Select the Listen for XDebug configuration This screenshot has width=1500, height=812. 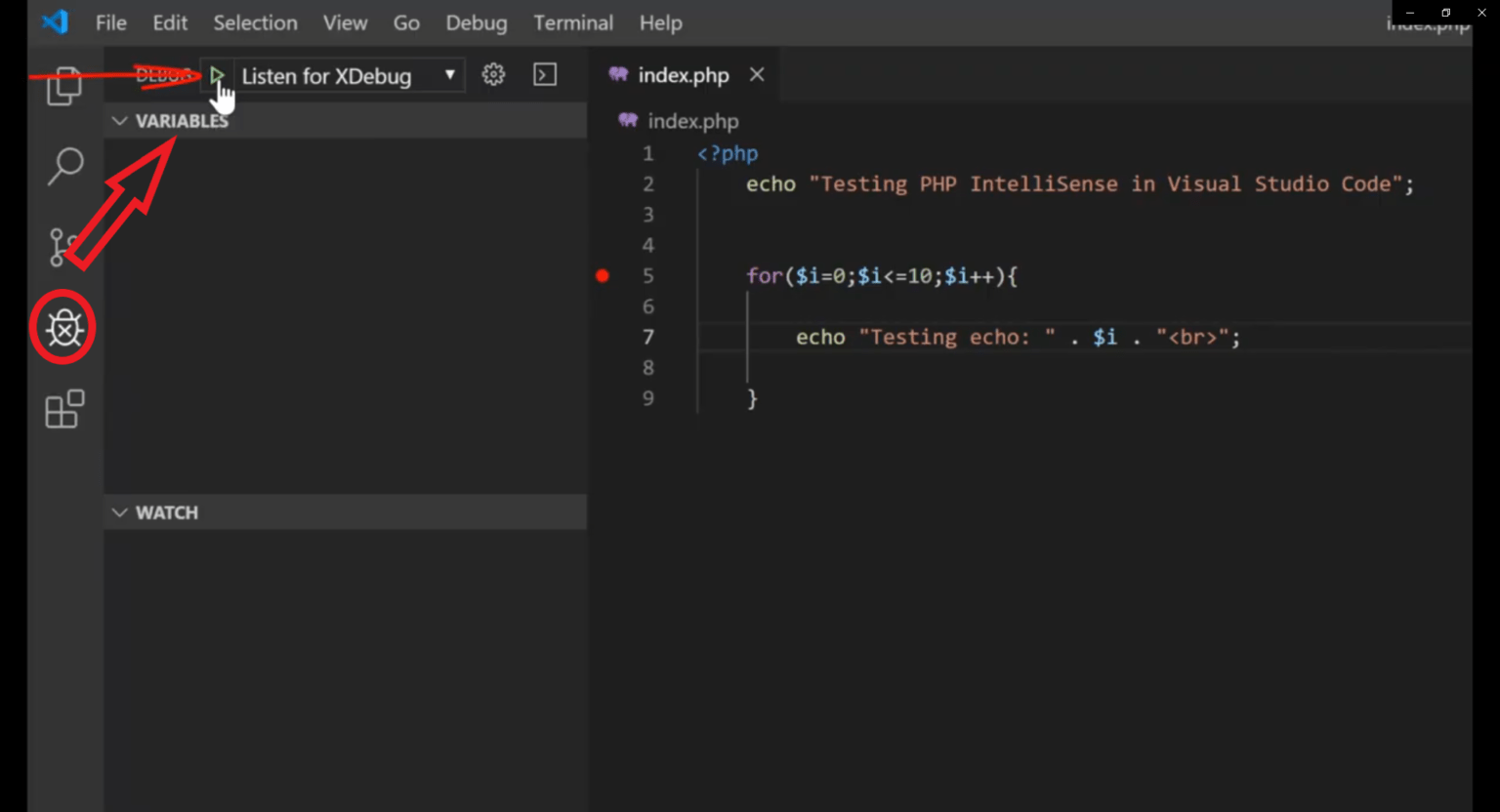326,75
